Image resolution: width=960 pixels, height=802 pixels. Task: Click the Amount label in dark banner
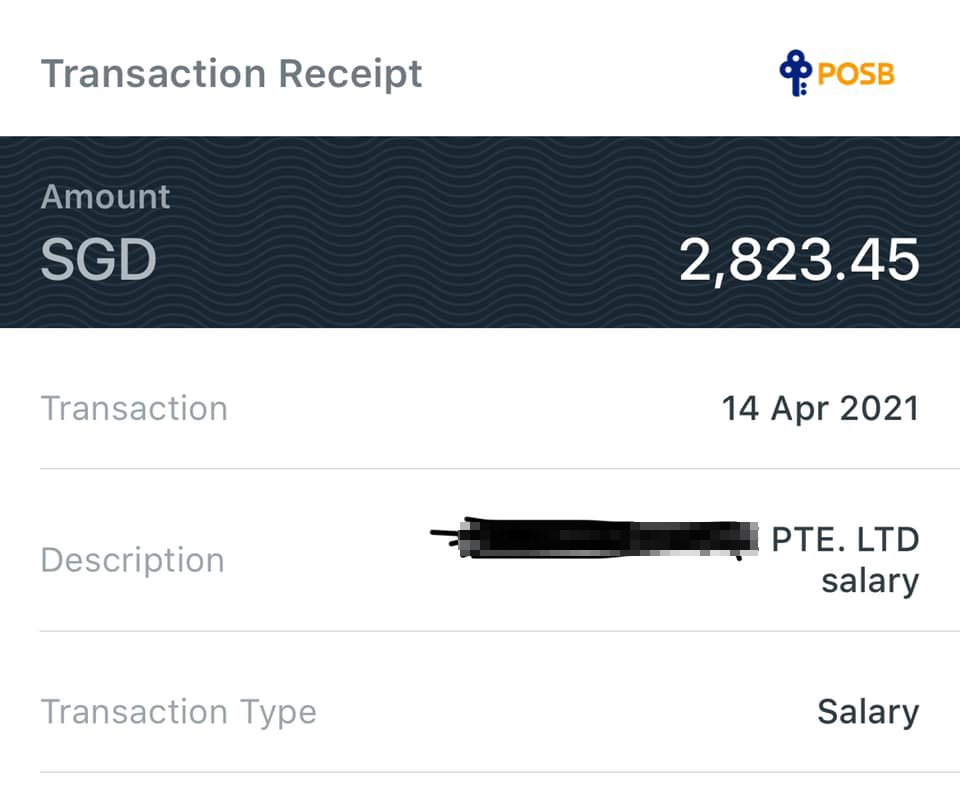105,197
